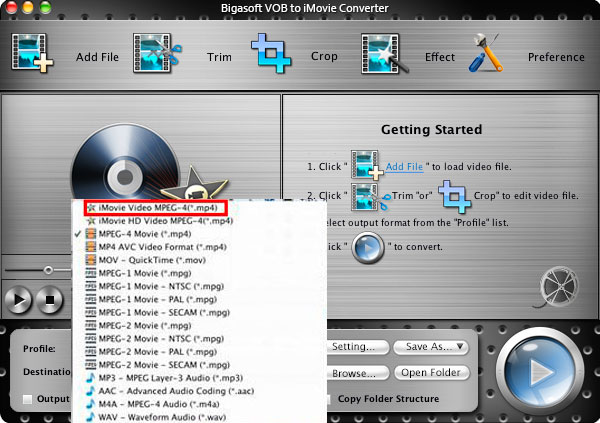This screenshot has height=423, width=600.
Task: Click the Add File filmstrip icon
Action: click(x=32, y=53)
